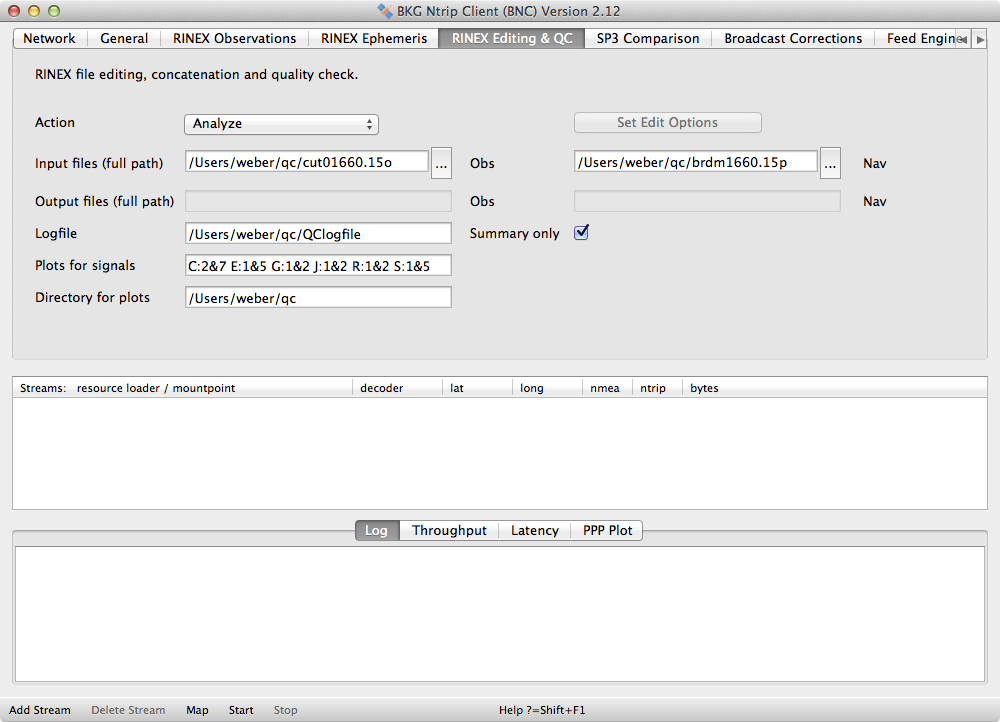
Task: Click the Set Edit Options button
Action: pyautogui.click(x=667, y=122)
